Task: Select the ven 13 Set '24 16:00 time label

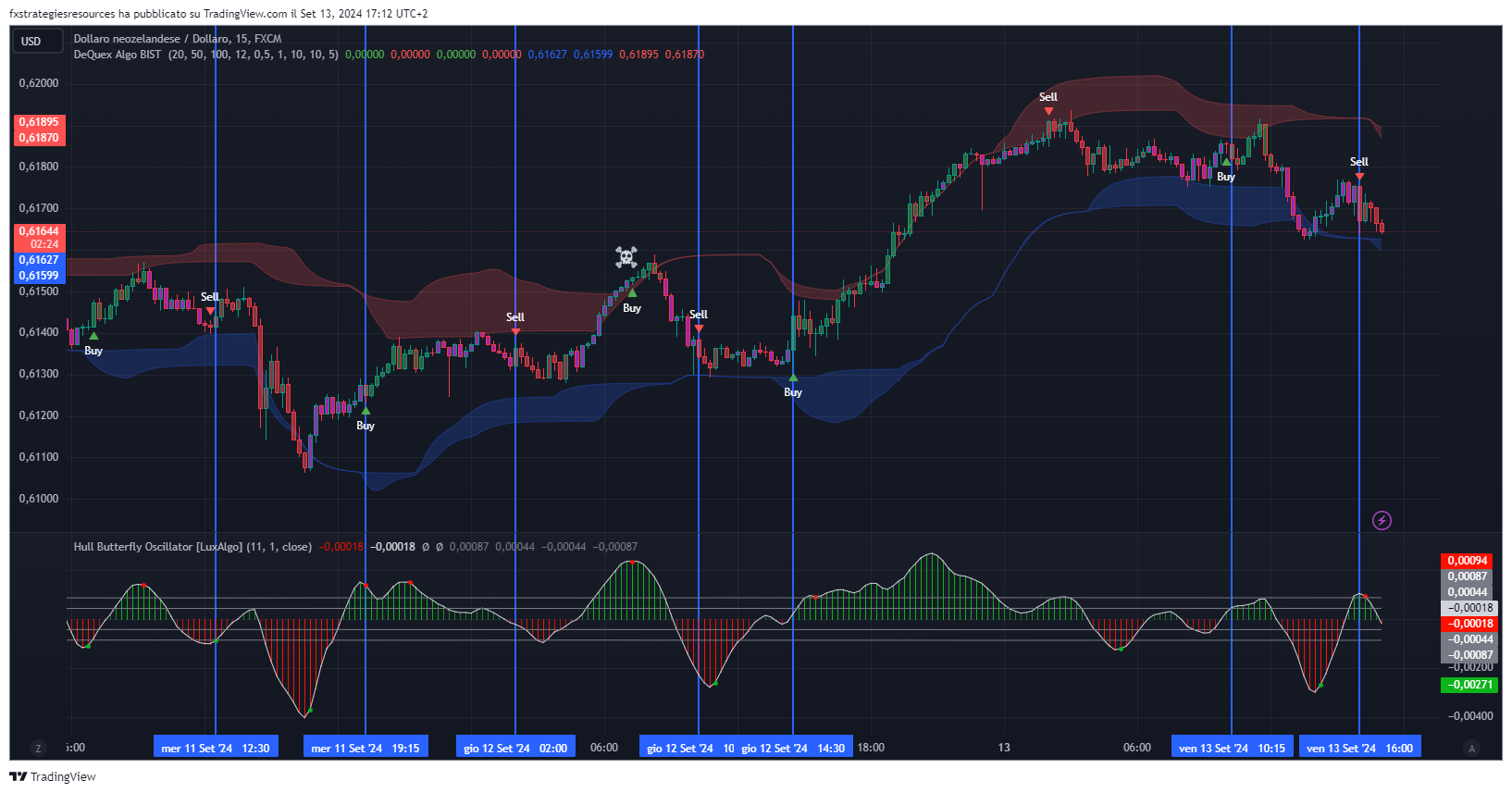Action: pos(1359,748)
